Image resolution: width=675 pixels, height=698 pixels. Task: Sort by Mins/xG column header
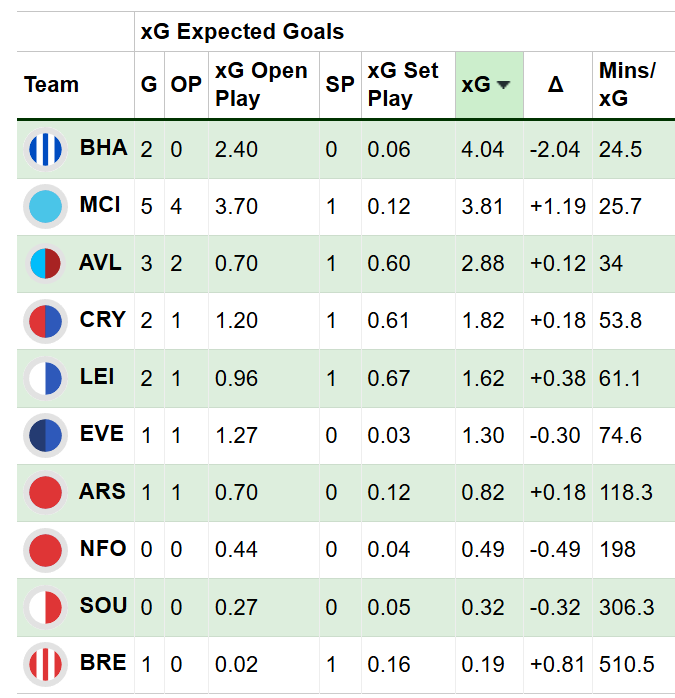(627, 85)
